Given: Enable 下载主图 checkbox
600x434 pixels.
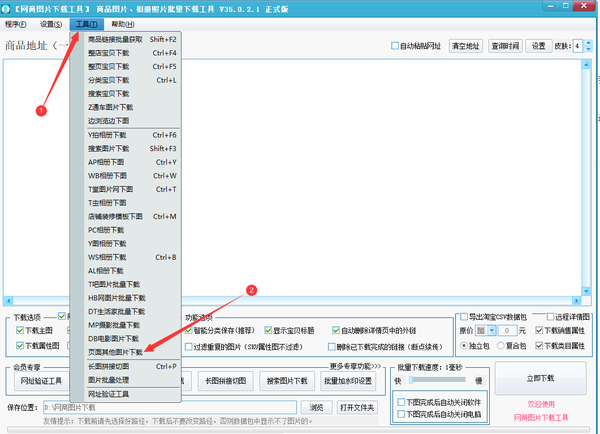Looking at the screenshot, I should tap(18, 329).
